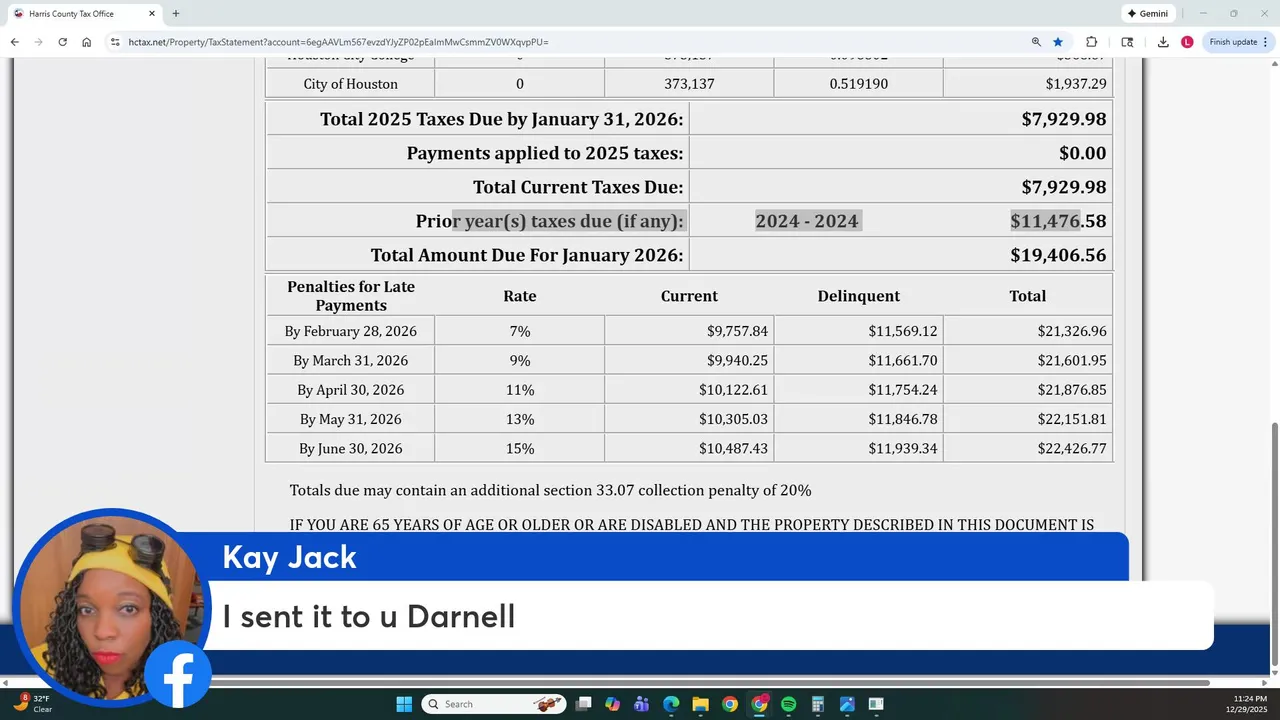The height and width of the screenshot is (720, 1280).
Task: Open Microsoft Teams from the taskbar
Action: point(642,704)
